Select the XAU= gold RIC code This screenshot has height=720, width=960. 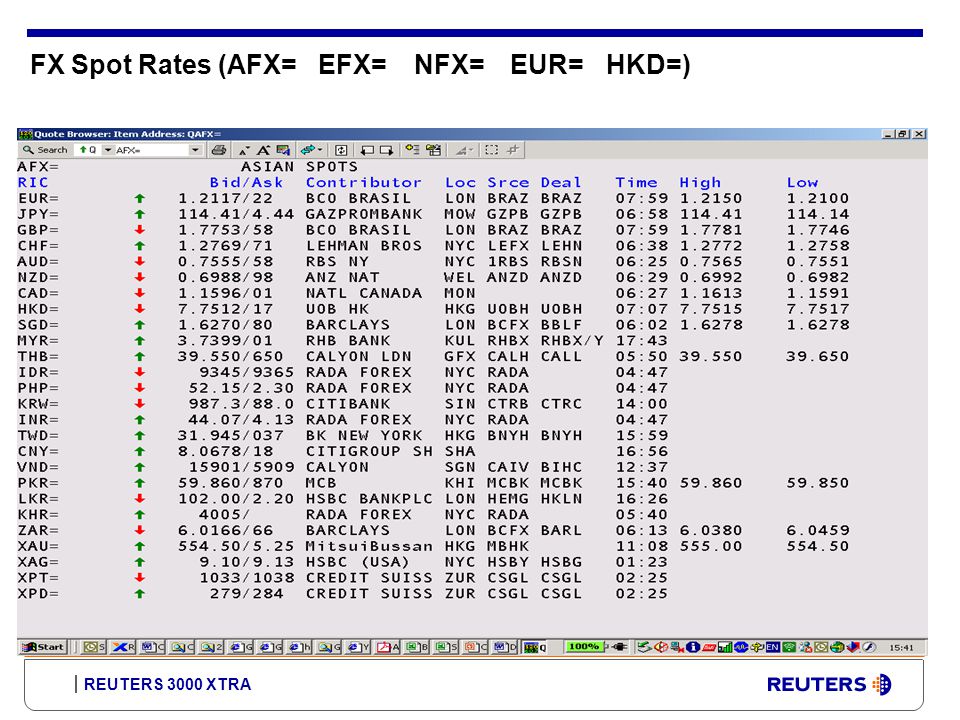pyautogui.click(x=38, y=546)
